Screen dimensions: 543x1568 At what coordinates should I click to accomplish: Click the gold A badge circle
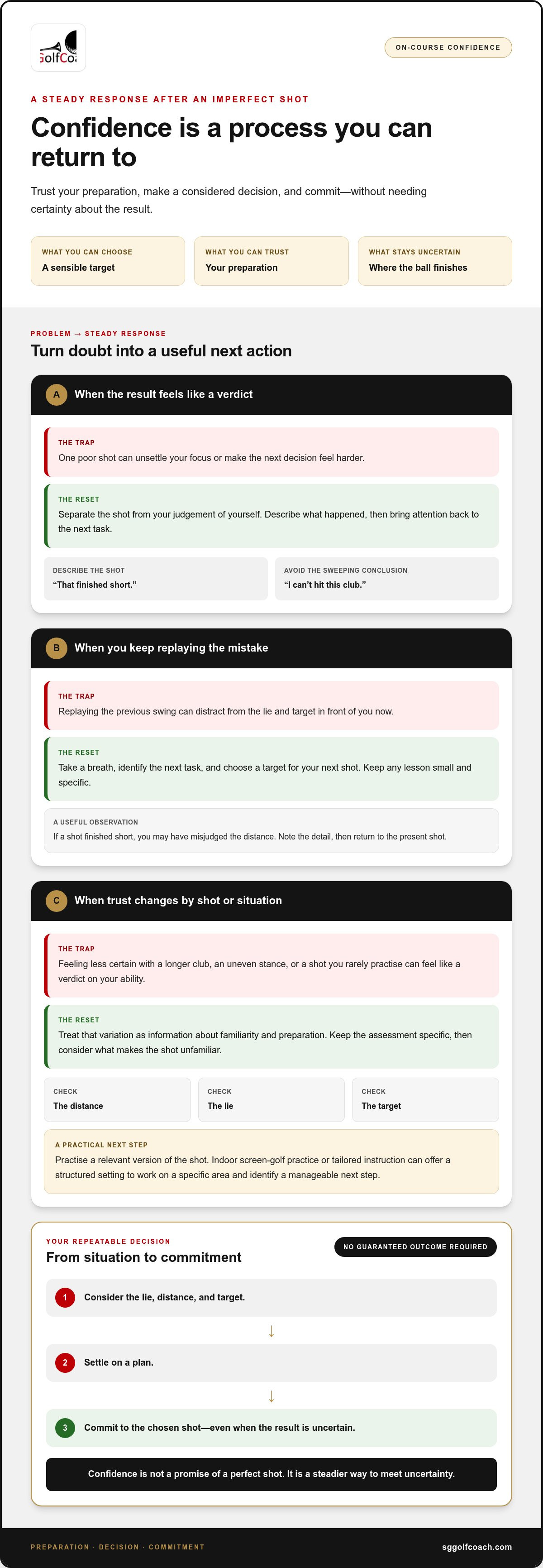point(57,394)
